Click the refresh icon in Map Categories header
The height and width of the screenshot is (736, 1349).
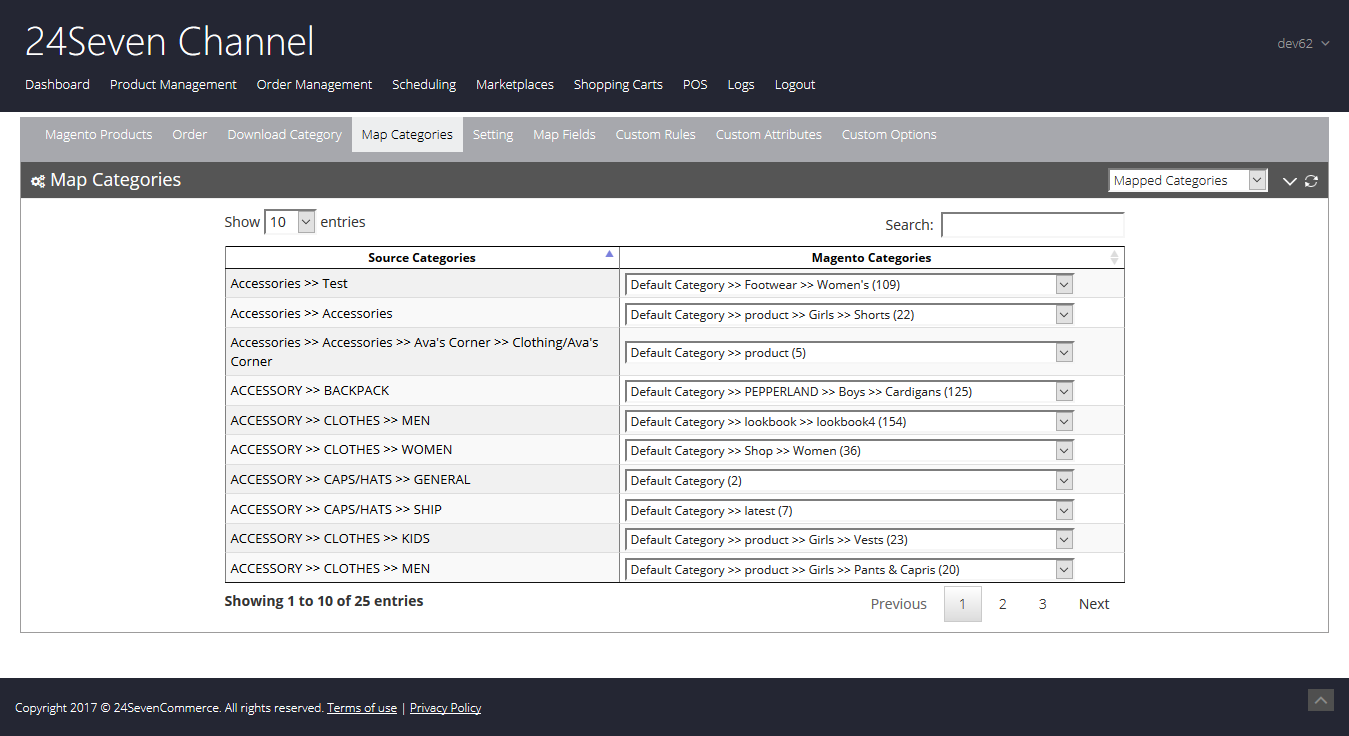[1311, 181]
